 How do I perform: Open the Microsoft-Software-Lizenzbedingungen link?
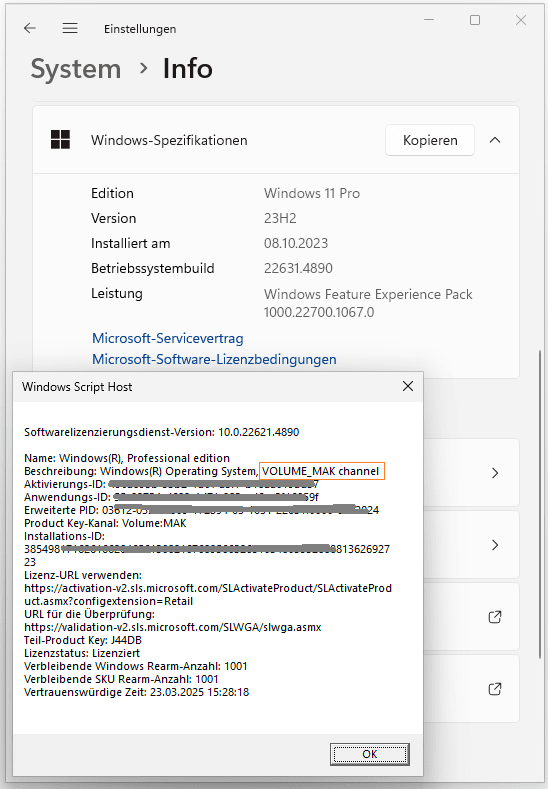pyautogui.click(x=214, y=359)
